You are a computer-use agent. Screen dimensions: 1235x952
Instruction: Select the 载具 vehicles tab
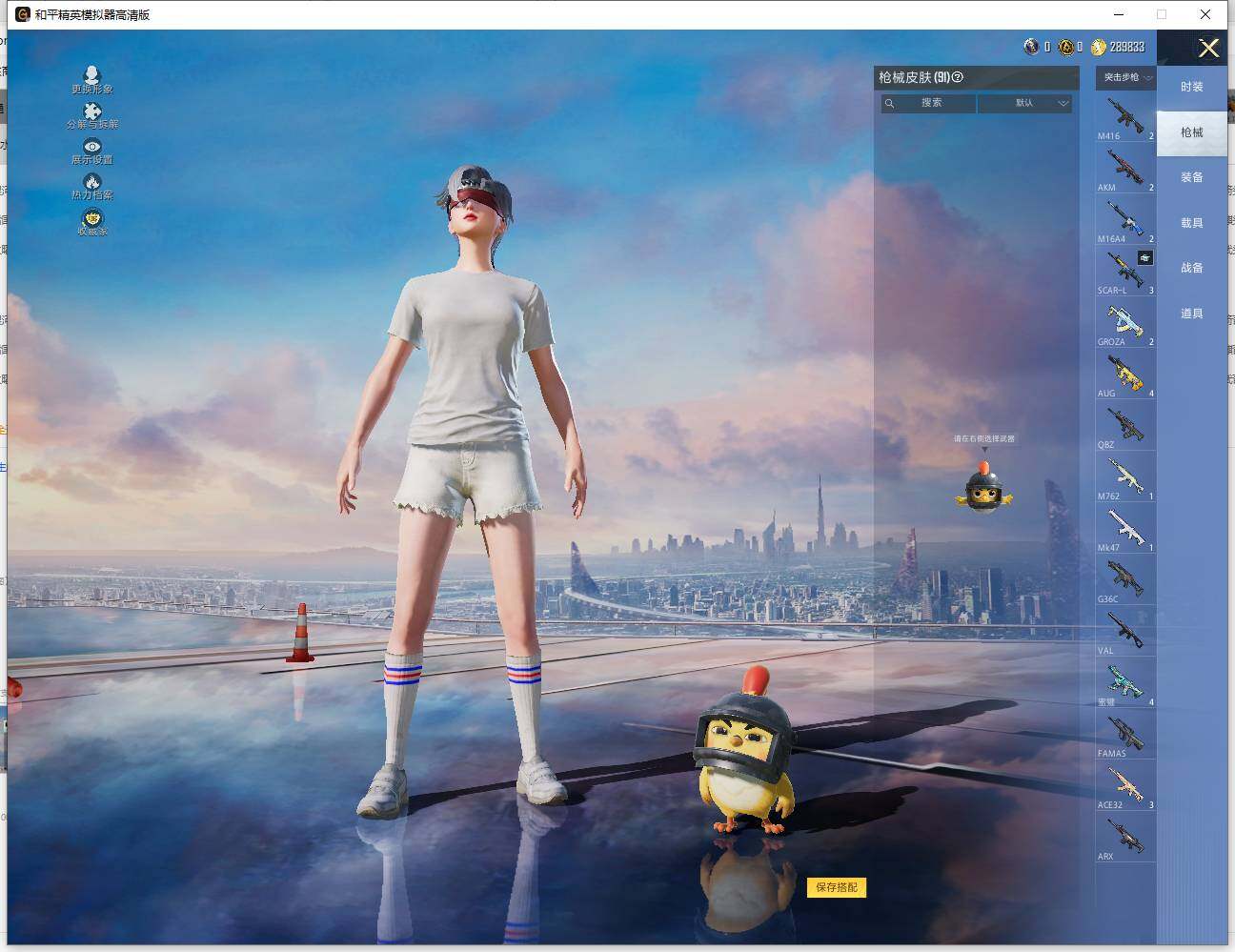1191,223
